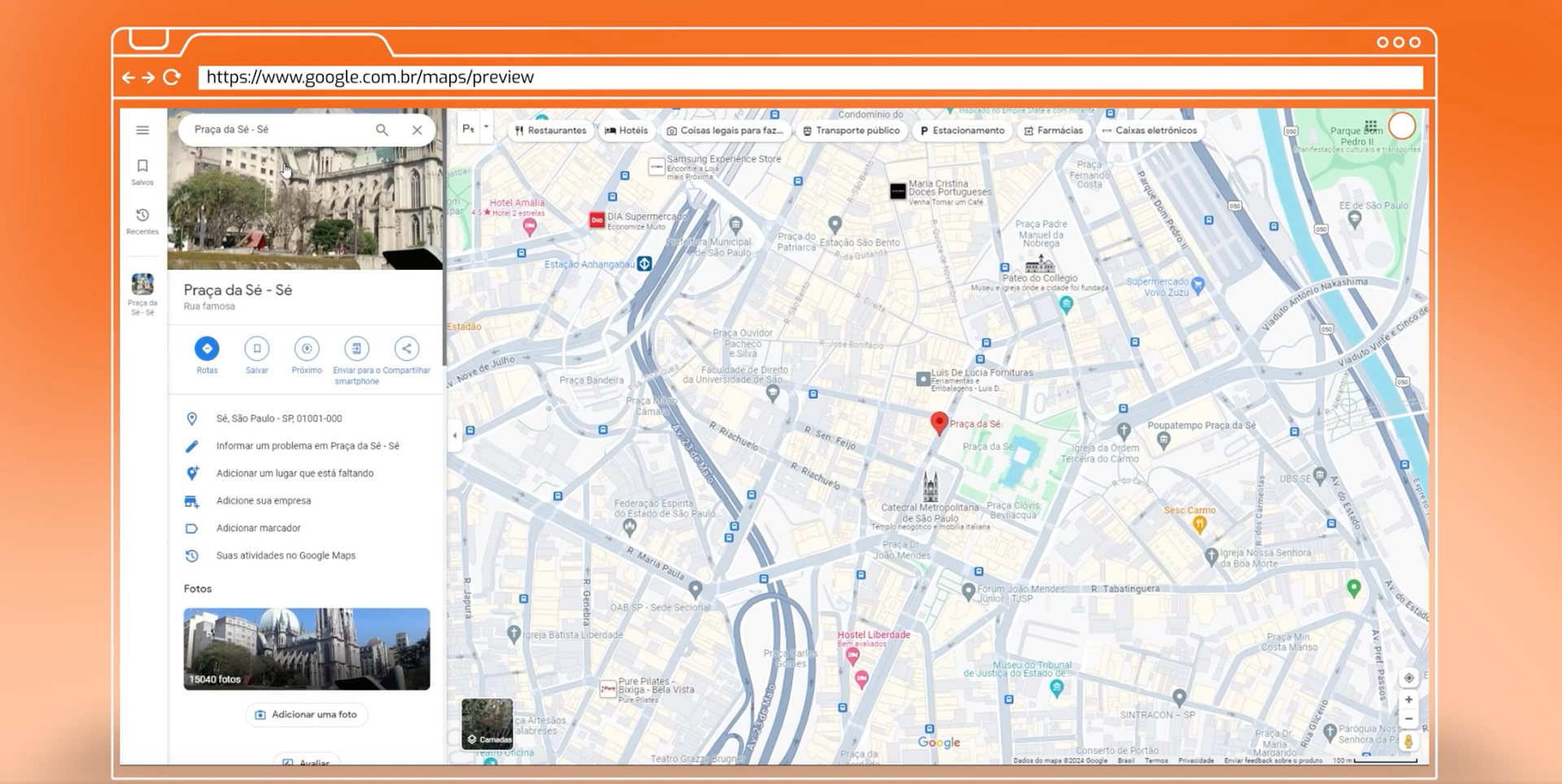Screen dimensions: 1562x784
Task: Open Recentes history
Action: [x=142, y=221]
